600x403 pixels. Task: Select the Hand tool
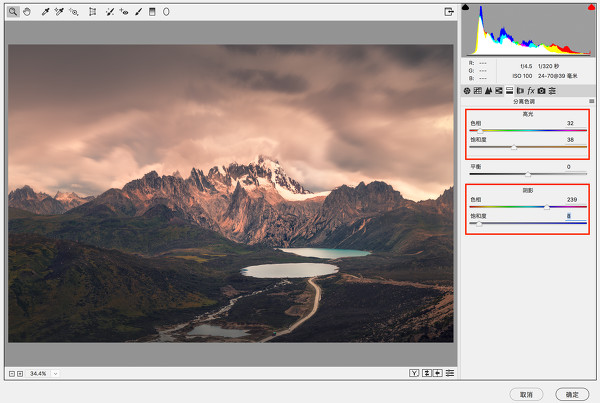27,12
